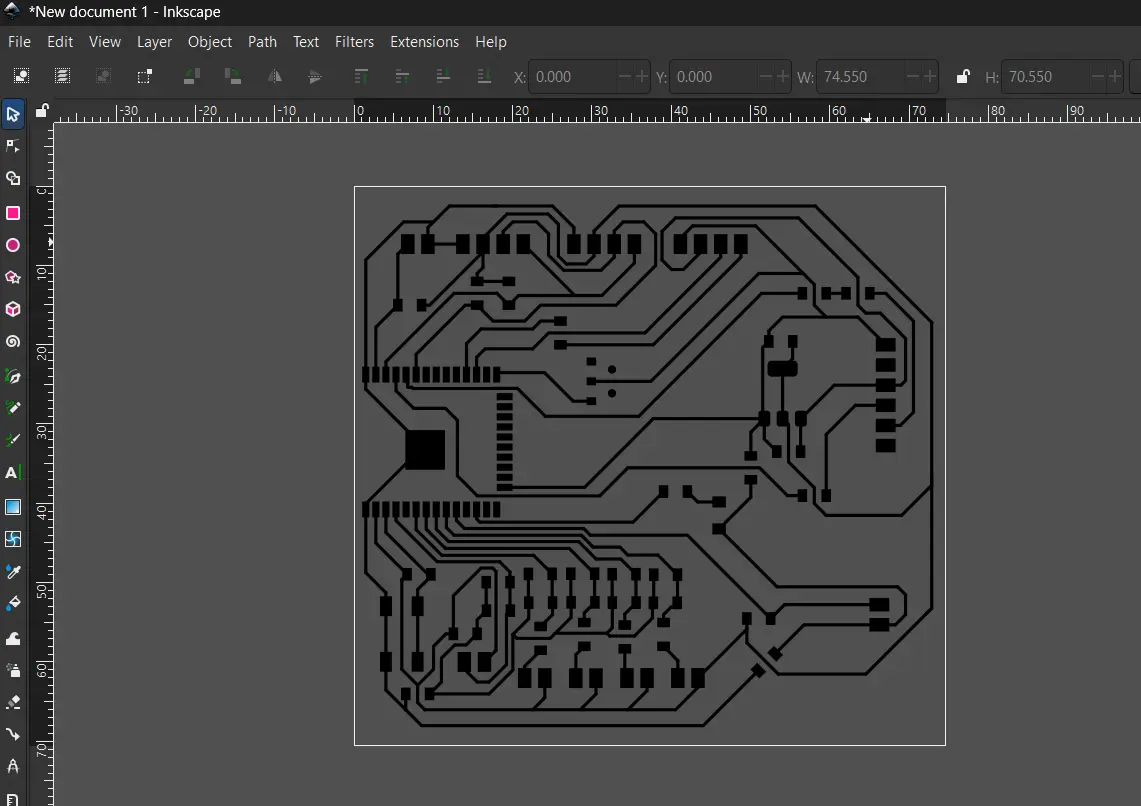
Task: Select the Ellipse/Circle tool
Action: [13, 245]
